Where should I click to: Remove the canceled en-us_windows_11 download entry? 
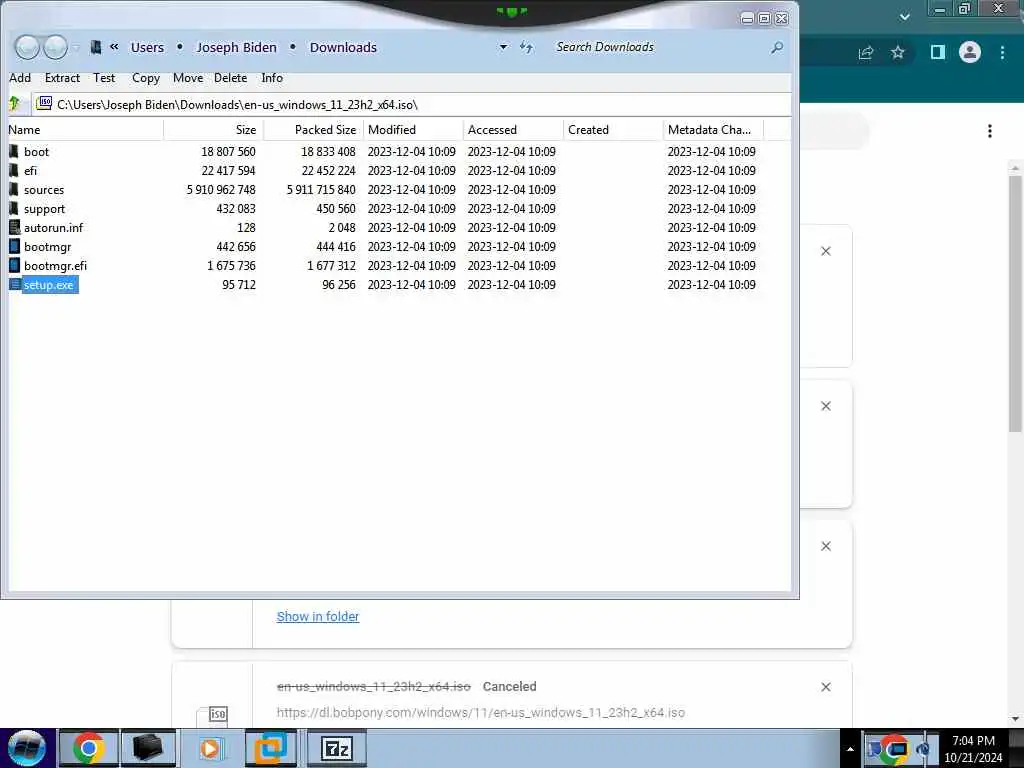825,687
